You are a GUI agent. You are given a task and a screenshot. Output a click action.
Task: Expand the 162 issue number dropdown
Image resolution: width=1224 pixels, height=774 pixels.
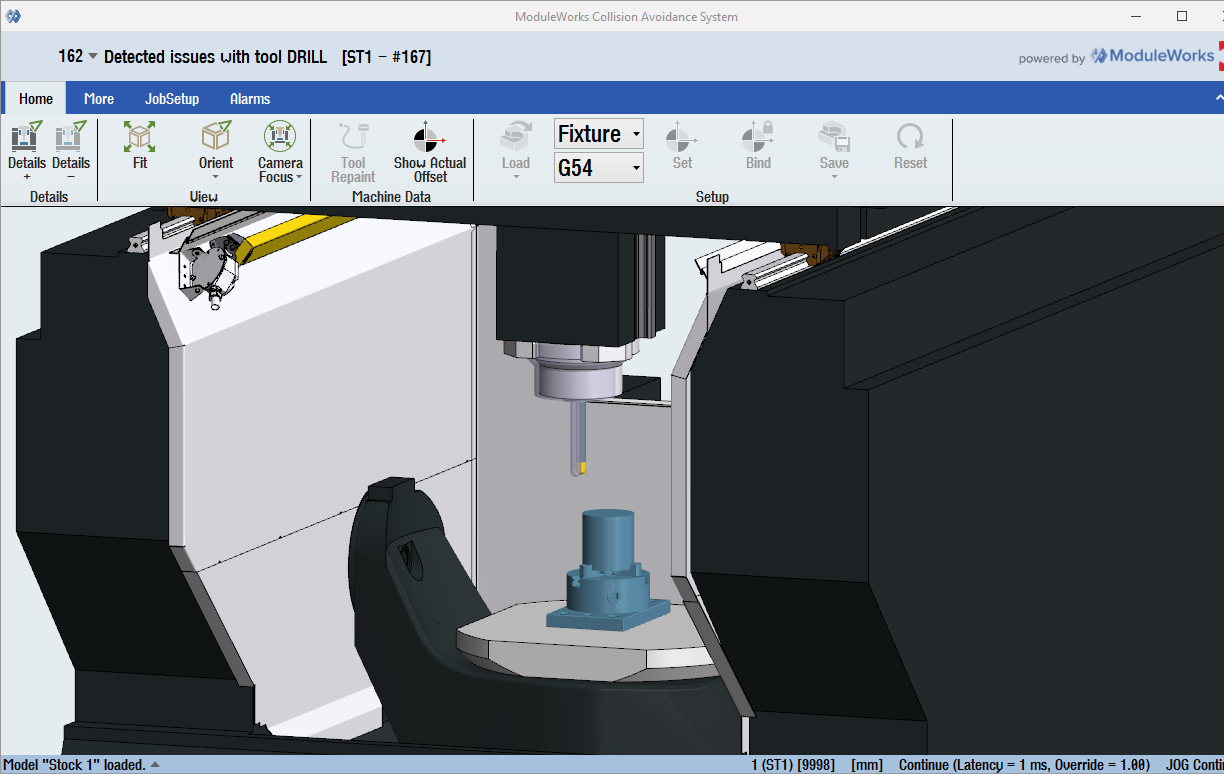tap(93, 56)
